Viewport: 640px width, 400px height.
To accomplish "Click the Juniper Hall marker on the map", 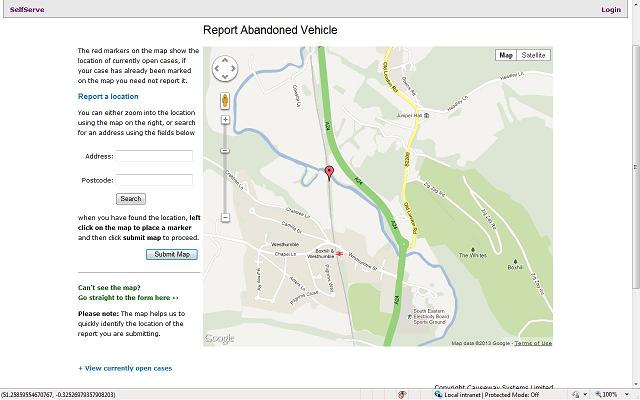I will pyautogui.click(x=427, y=116).
